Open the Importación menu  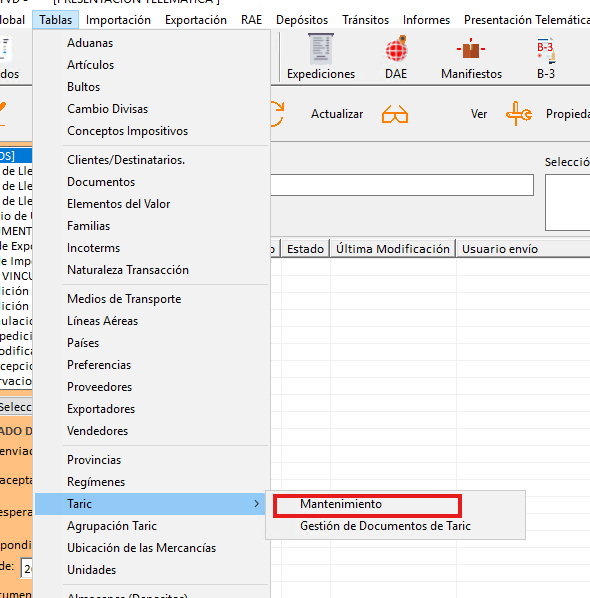(x=118, y=20)
